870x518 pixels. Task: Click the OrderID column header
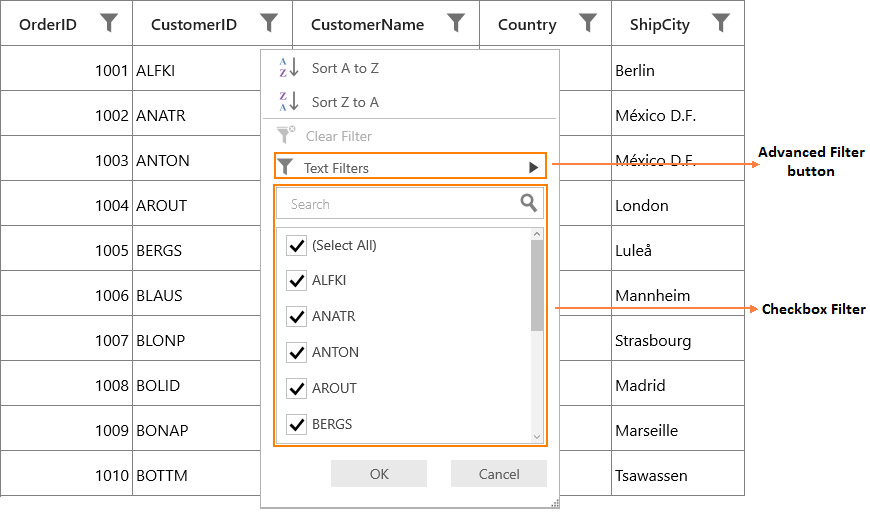[x=67, y=23]
